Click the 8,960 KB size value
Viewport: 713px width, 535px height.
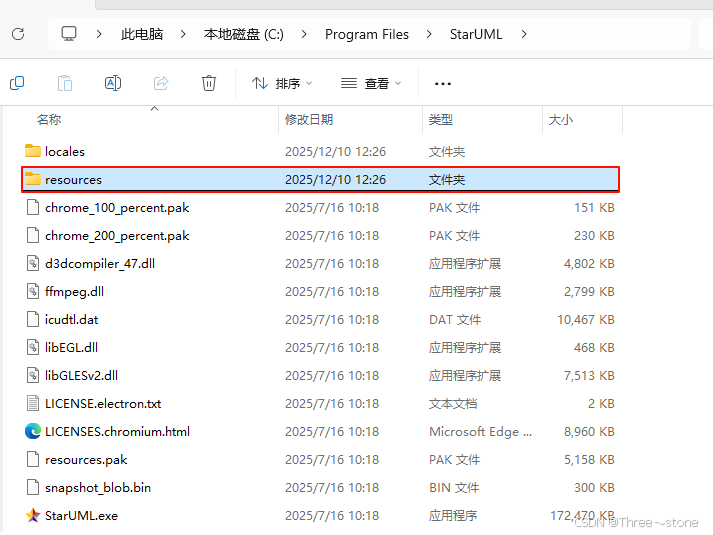coord(589,431)
